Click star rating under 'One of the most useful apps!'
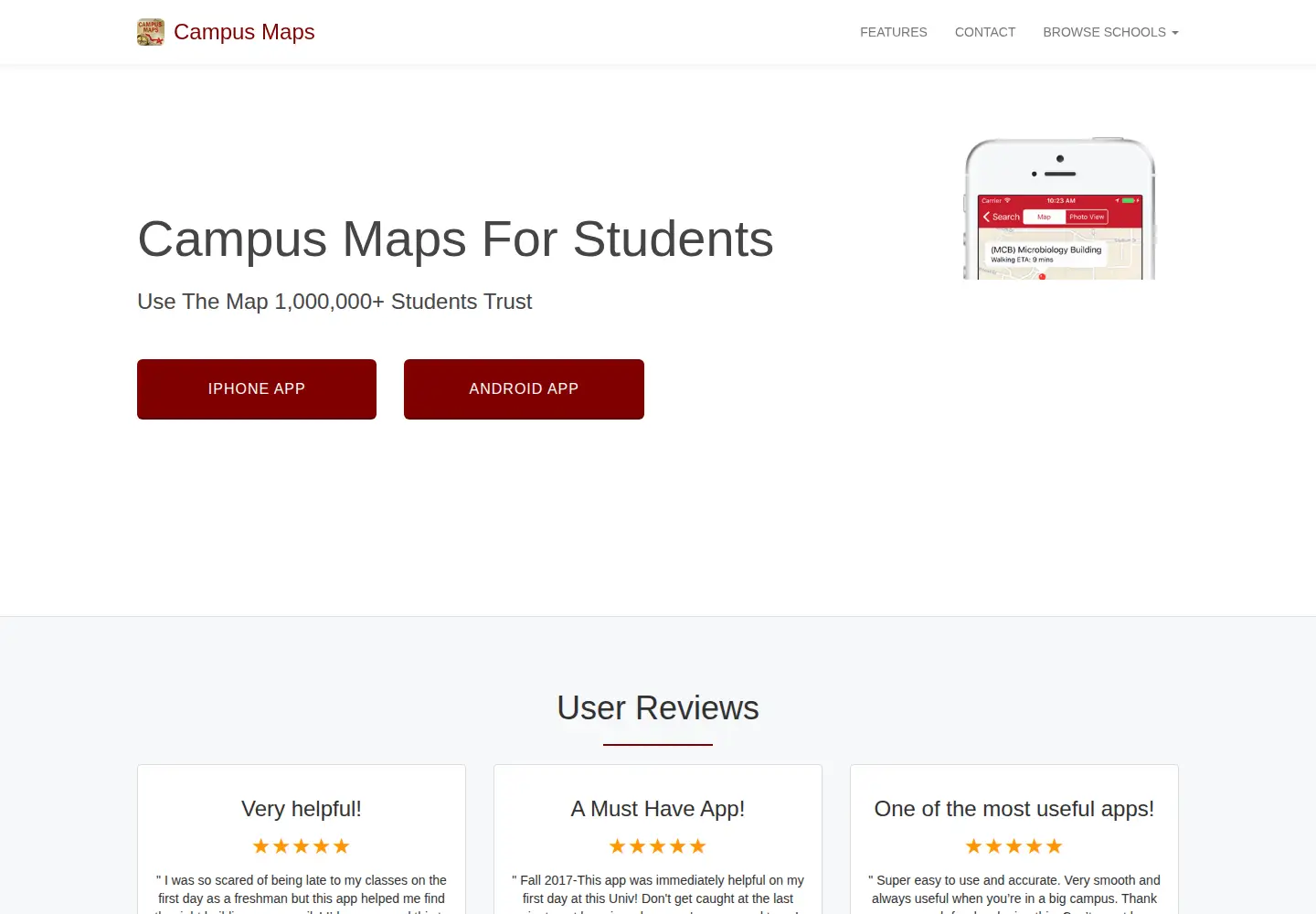1316x914 pixels. (x=1014, y=846)
